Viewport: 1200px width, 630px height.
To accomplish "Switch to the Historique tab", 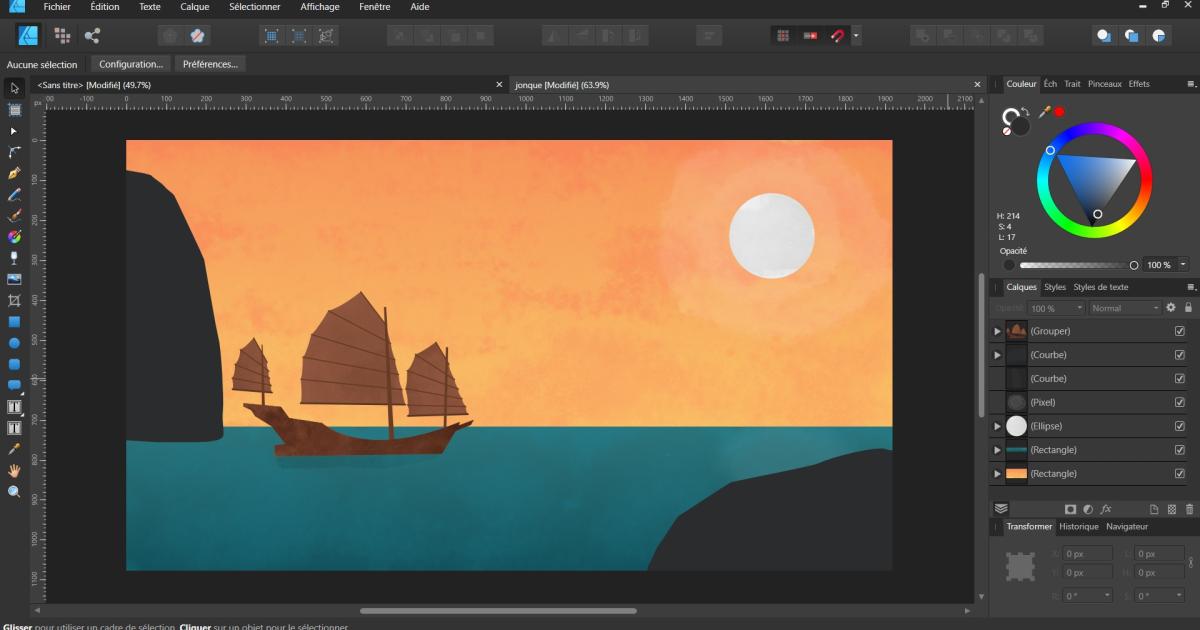I will (1078, 526).
